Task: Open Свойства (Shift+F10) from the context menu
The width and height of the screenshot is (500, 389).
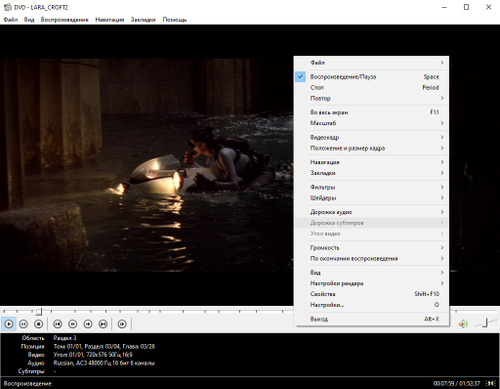Action: tap(372, 294)
